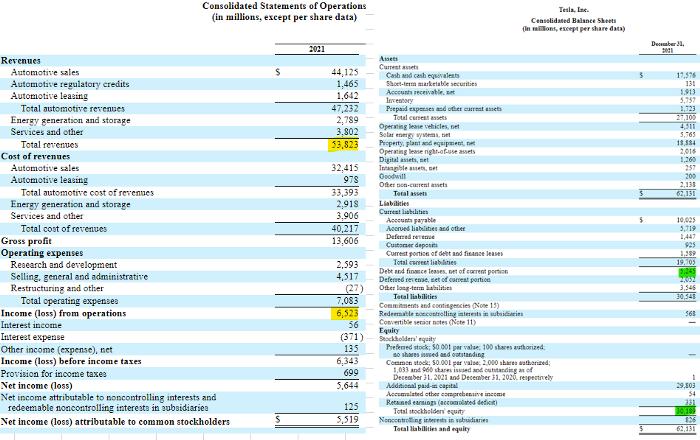Image resolution: width=700 pixels, height=440 pixels.
Task: Select the Digital assets, net label
Action: click(404, 160)
